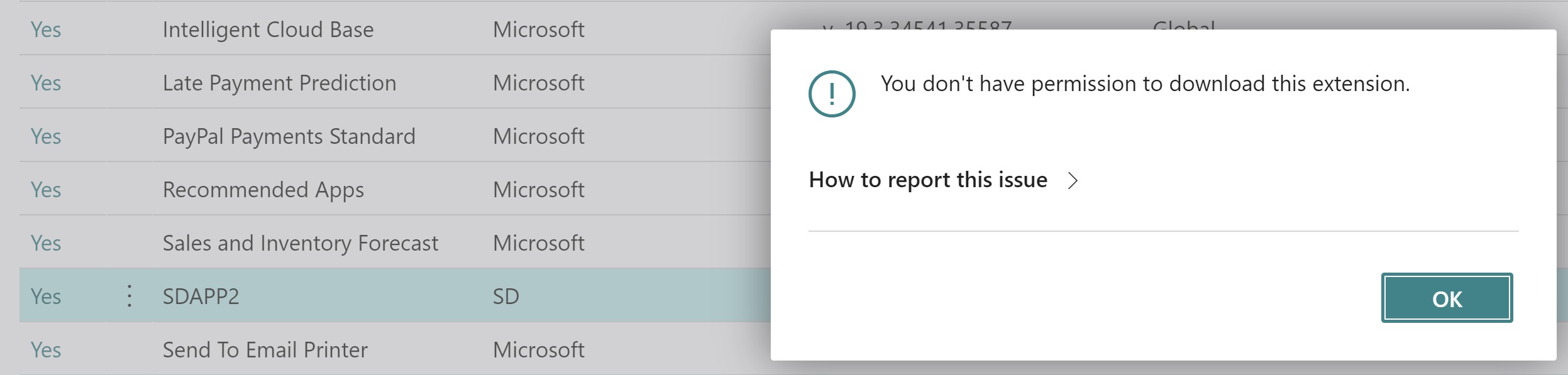This screenshot has width=1568, height=375.
Task: Click Yes link in the Late Payment Prediction row
Action: [x=46, y=83]
